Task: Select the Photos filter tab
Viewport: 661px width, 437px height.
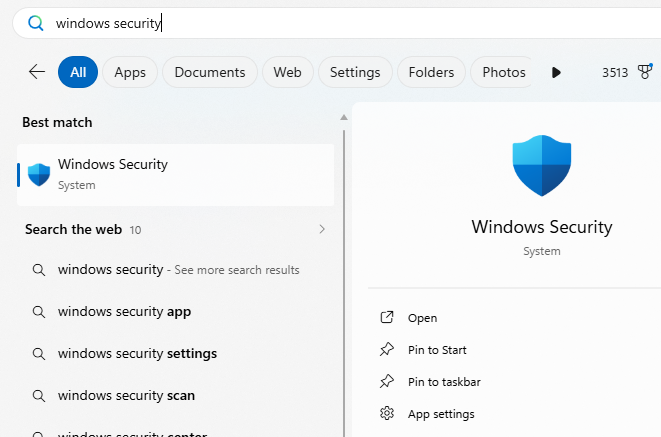Action: click(x=504, y=72)
